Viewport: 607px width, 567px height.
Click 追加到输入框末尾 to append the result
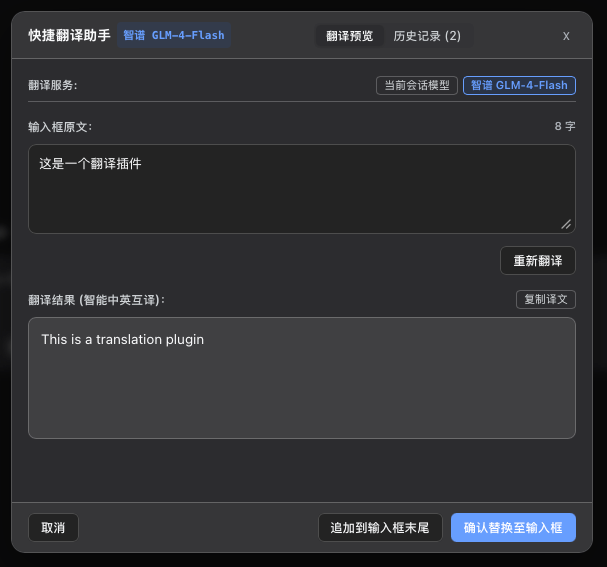[x=380, y=528]
